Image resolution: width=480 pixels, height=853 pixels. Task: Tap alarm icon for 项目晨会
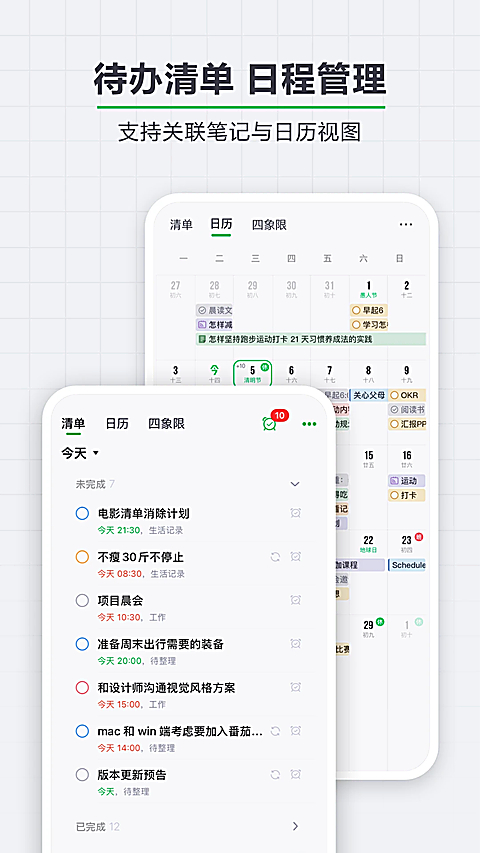coord(296,599)
